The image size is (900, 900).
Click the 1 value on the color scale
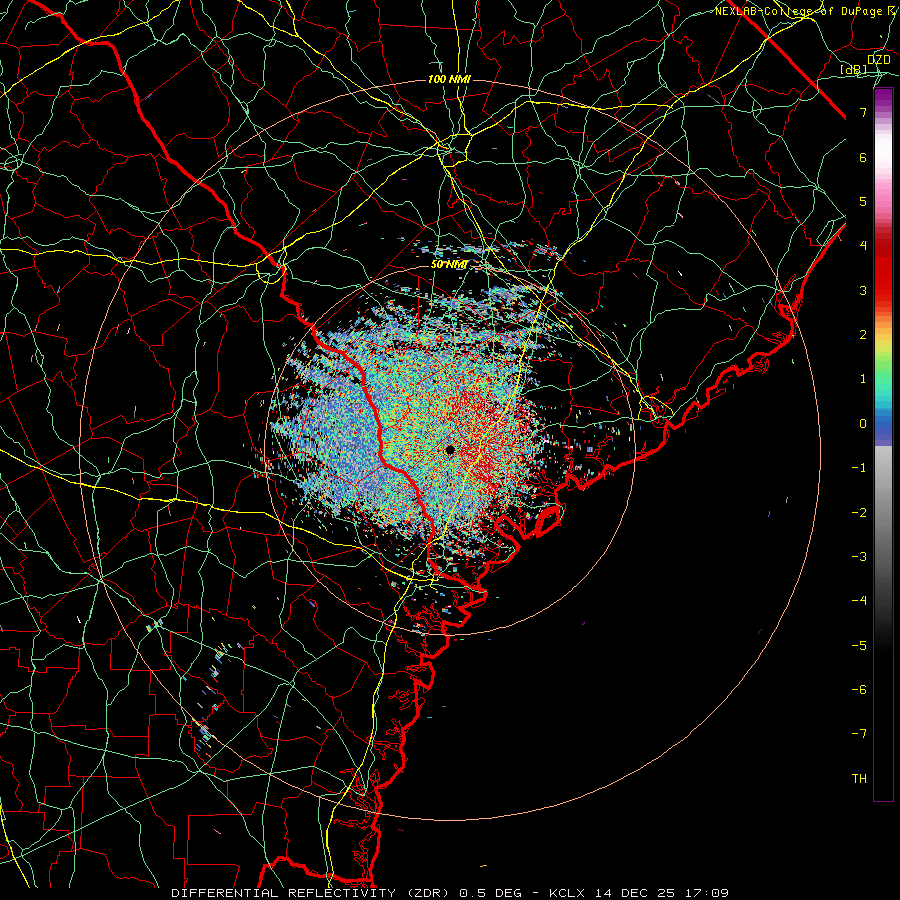[863, 379]
